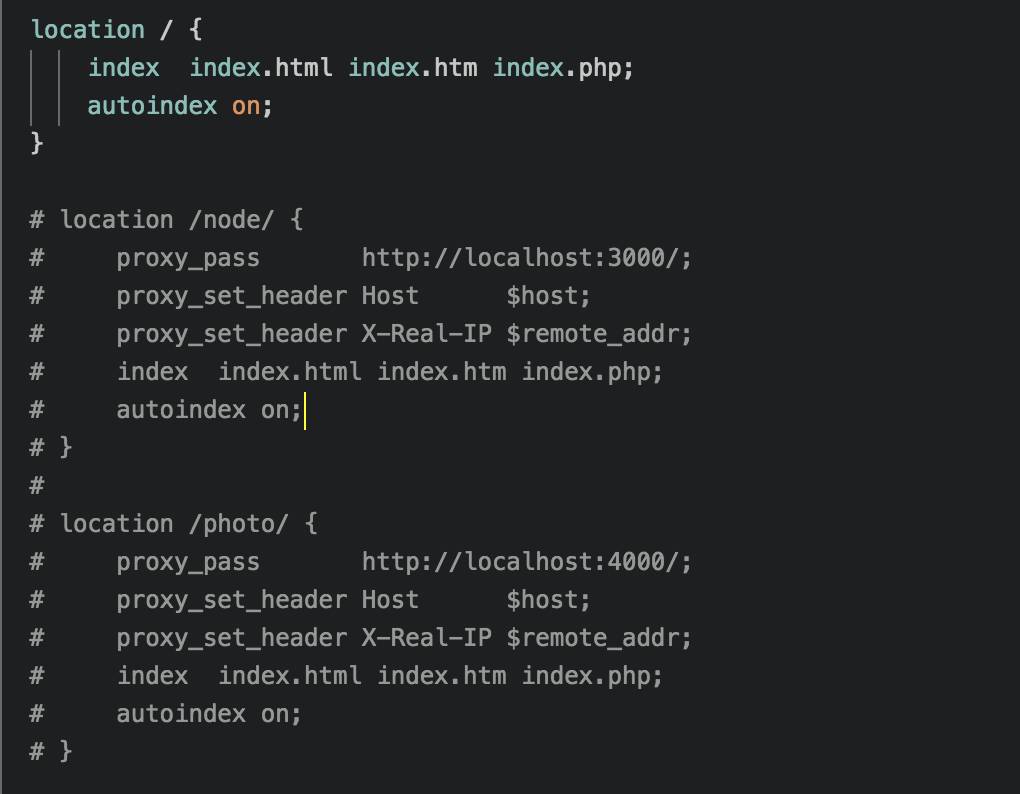The image size is (1020, 794).
Task: Click the orange "on" keyword after autoindex
Action: coord(246,105)
